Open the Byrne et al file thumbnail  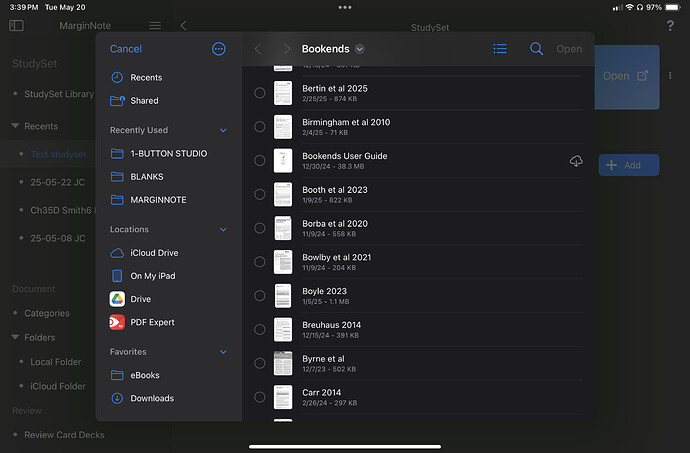point(283,363)
